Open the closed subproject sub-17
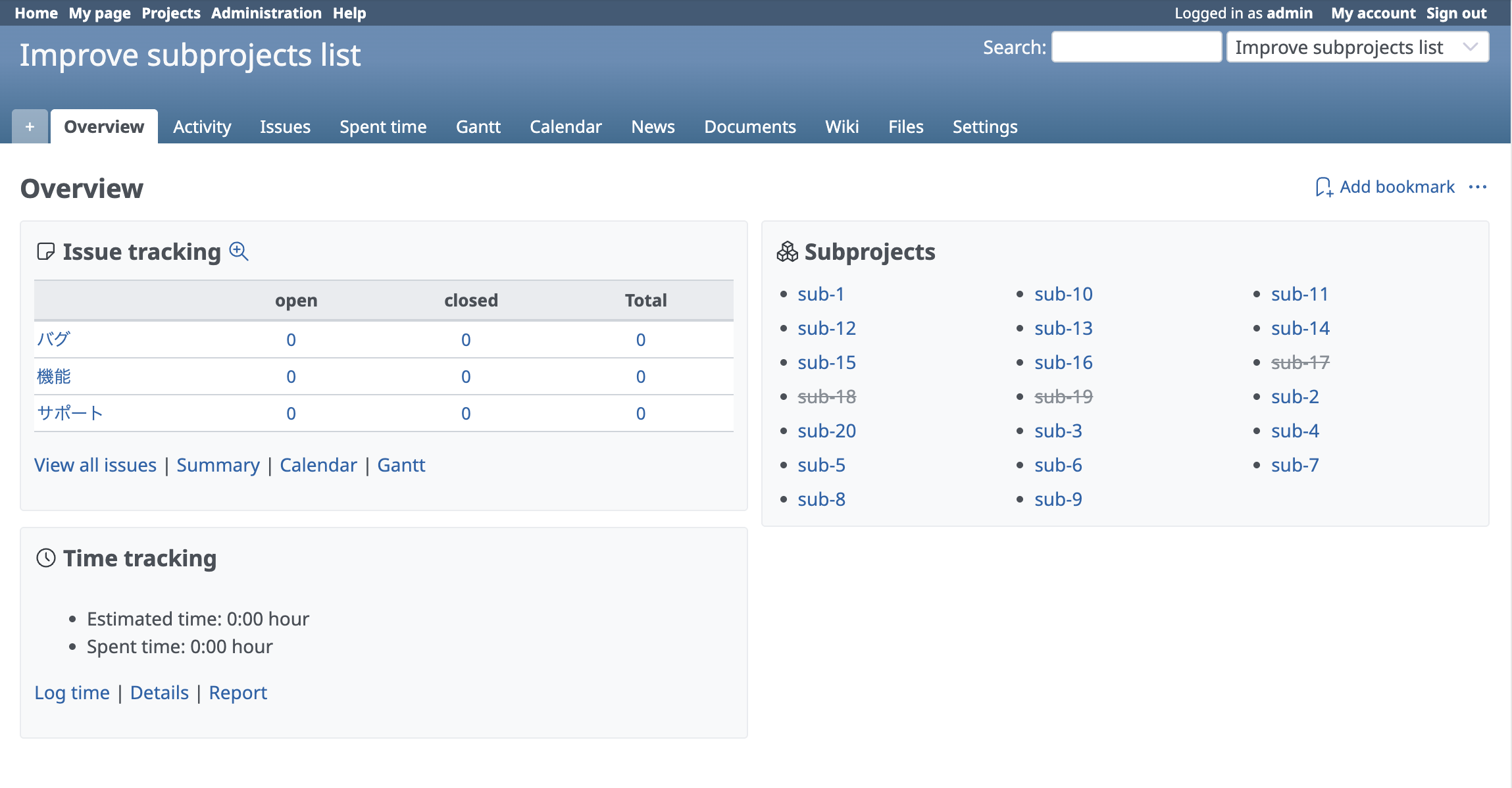 (1299, 362)
